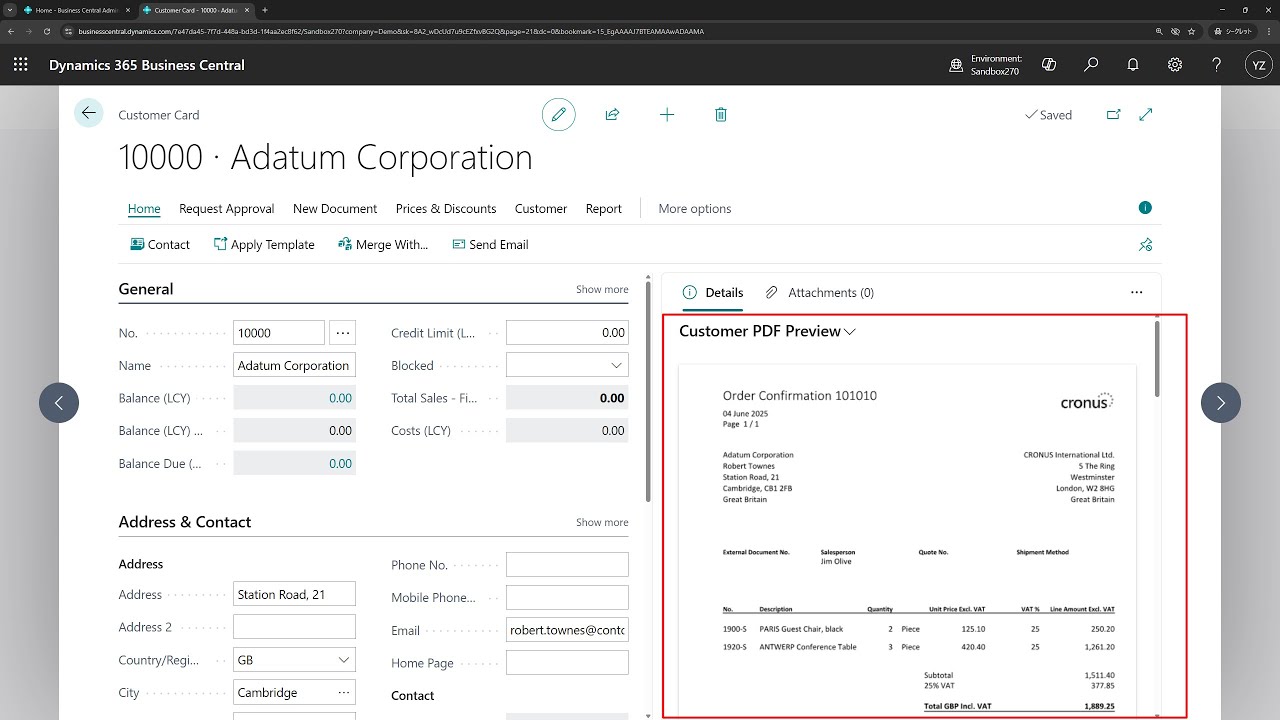Viewport: 1280px width, 720px height.
Task: Expand the card to full width
Action: pos(1146,115)
